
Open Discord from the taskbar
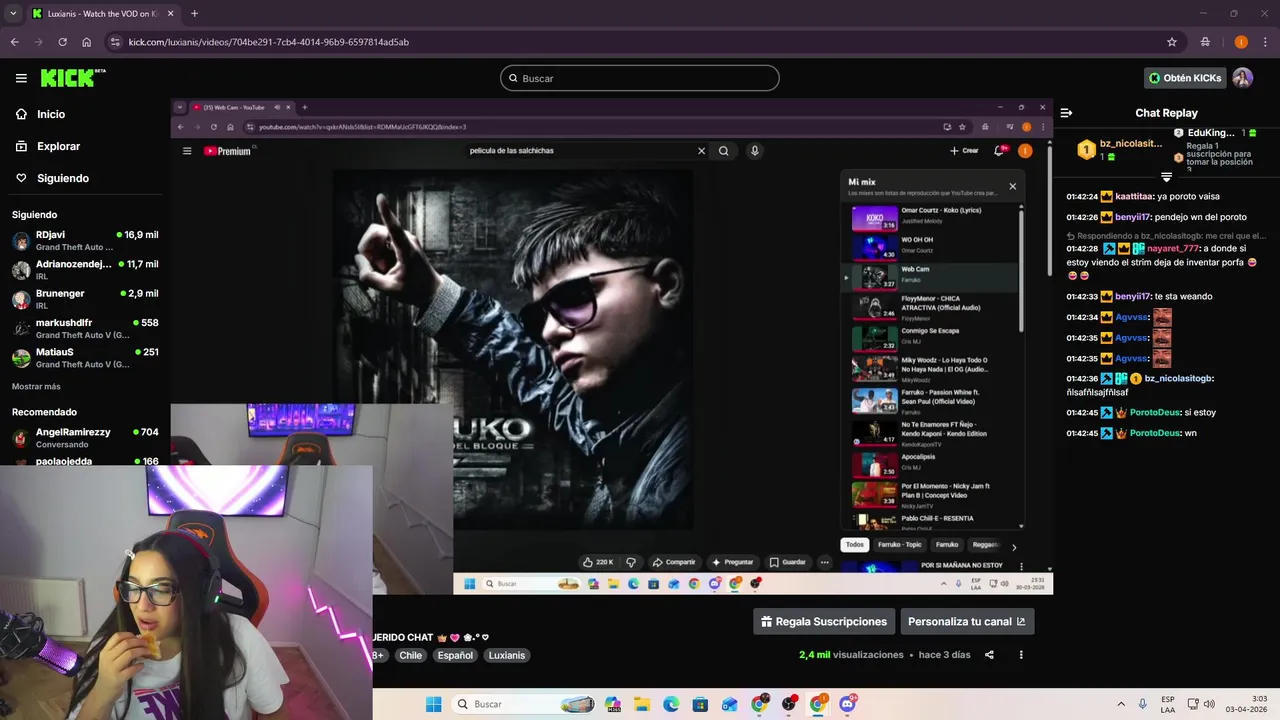[x=848, y=704]
